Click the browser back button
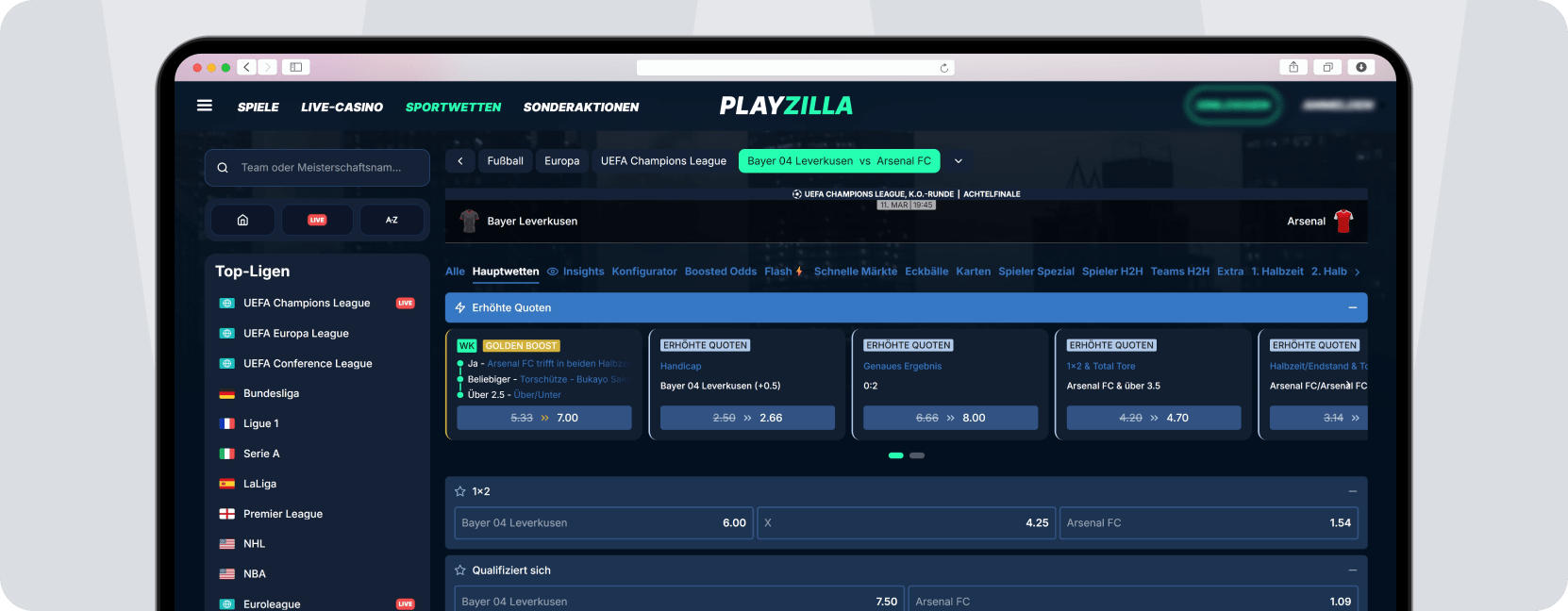 246,67
